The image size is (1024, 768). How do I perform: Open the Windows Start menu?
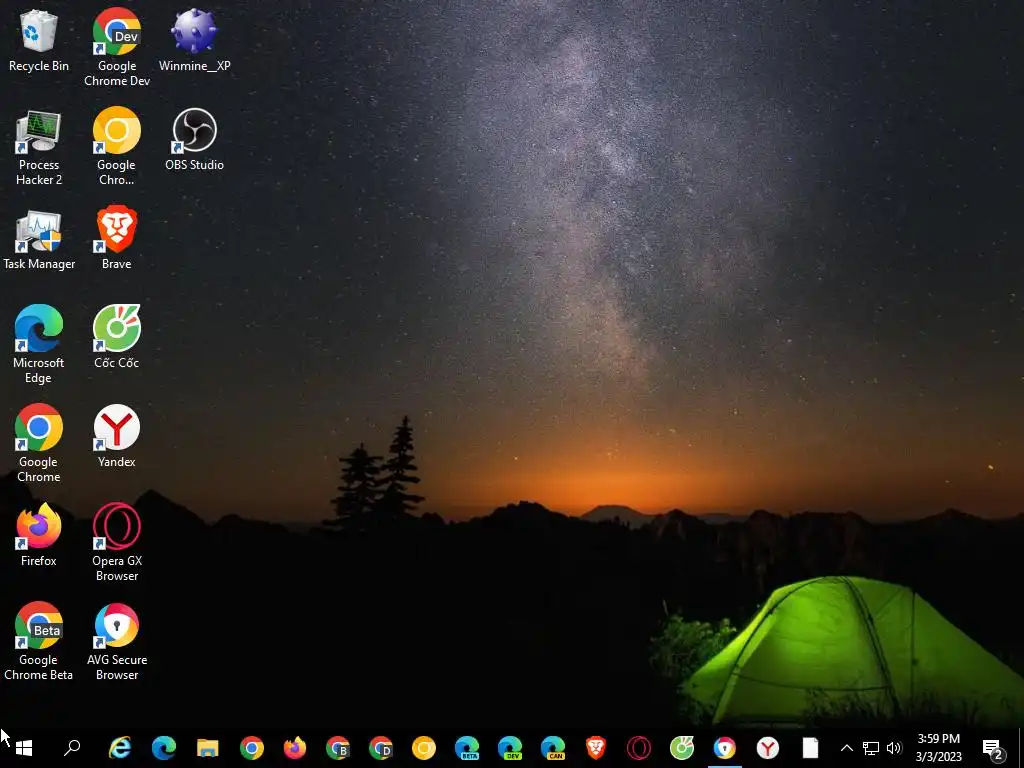(x=24, y=748)
